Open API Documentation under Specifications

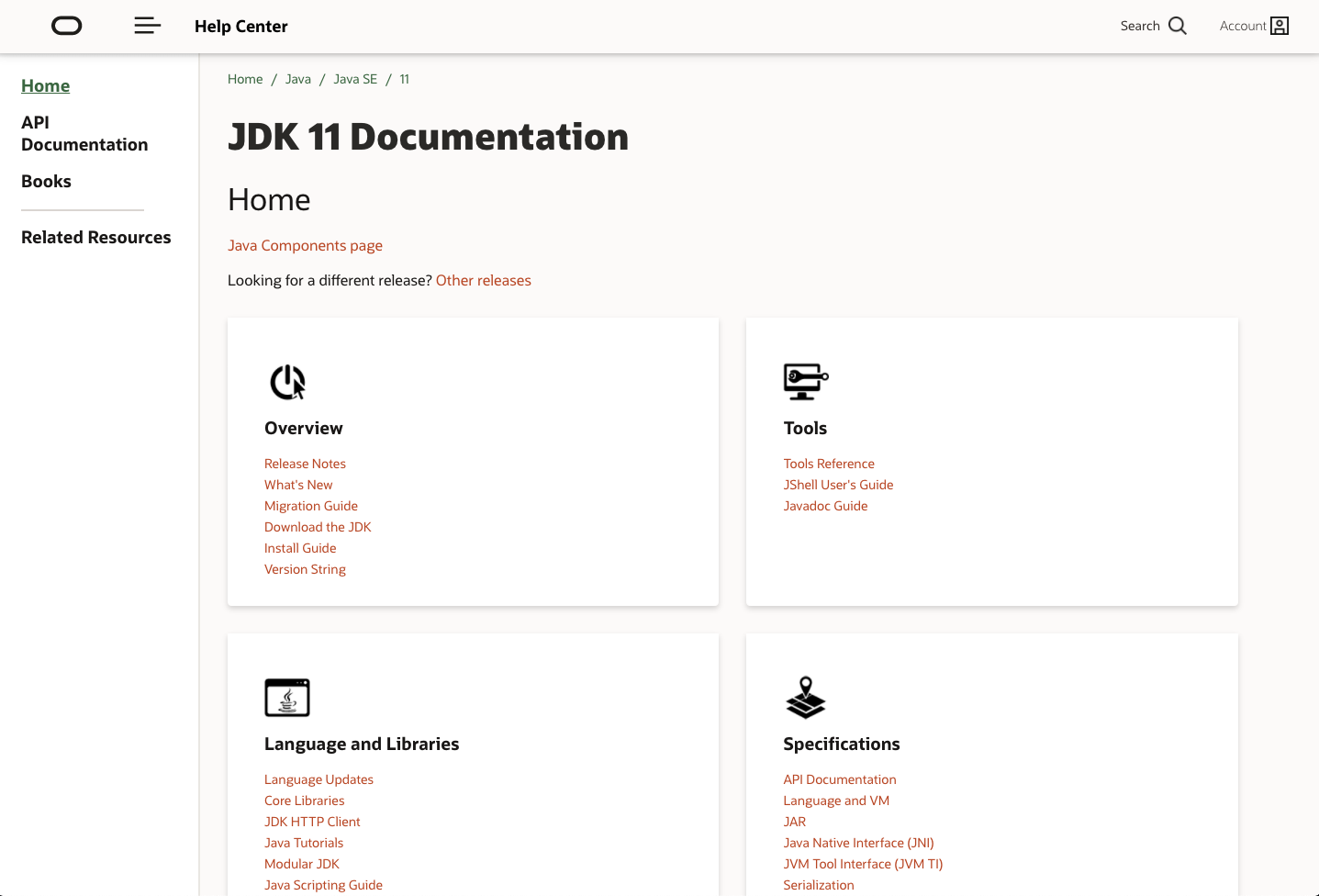(840, 779)
